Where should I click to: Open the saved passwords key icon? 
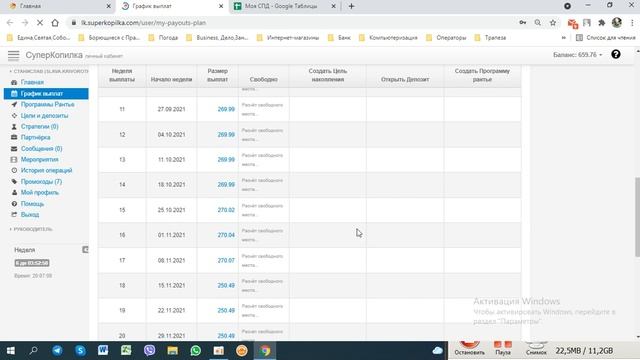point(523,23)
